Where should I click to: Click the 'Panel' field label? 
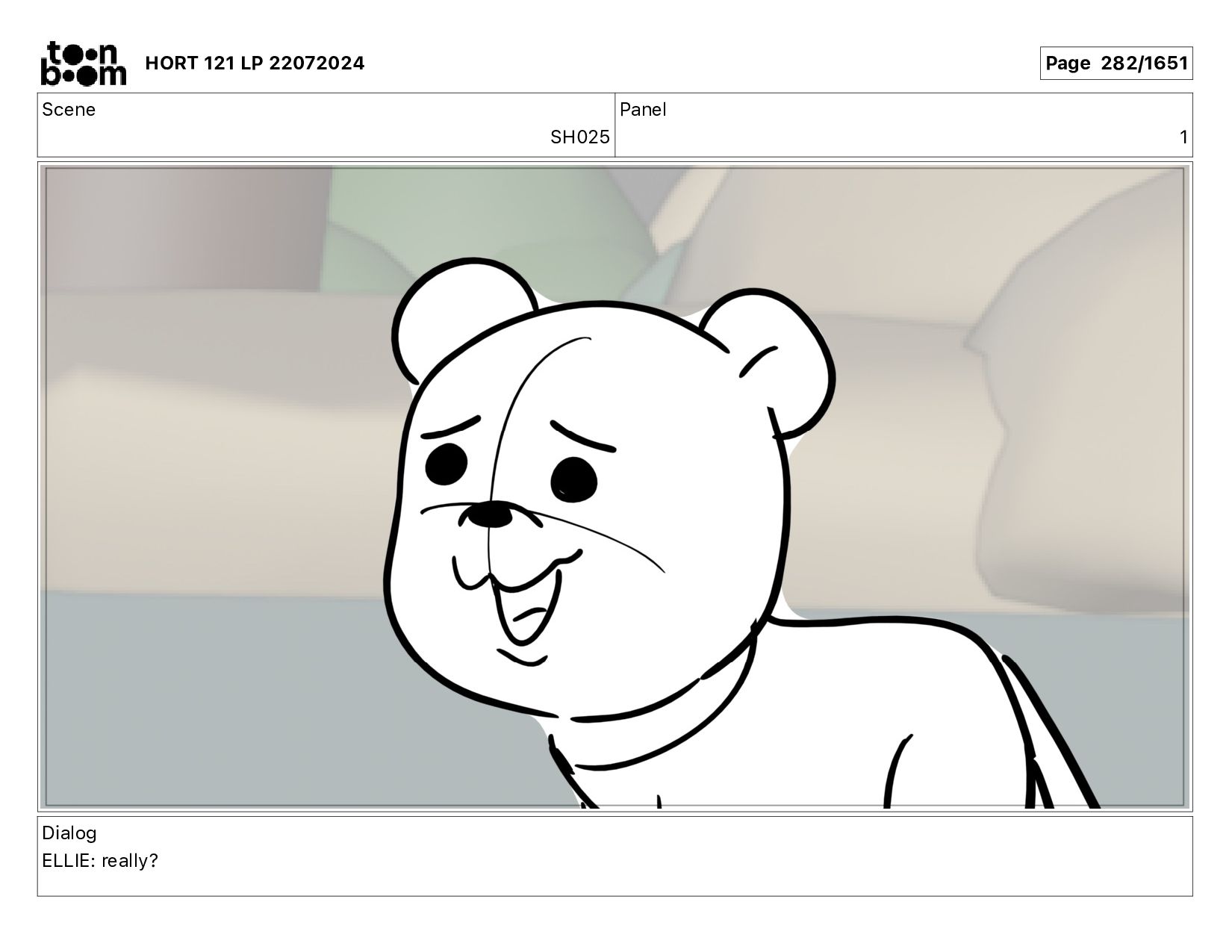[643, 110]
